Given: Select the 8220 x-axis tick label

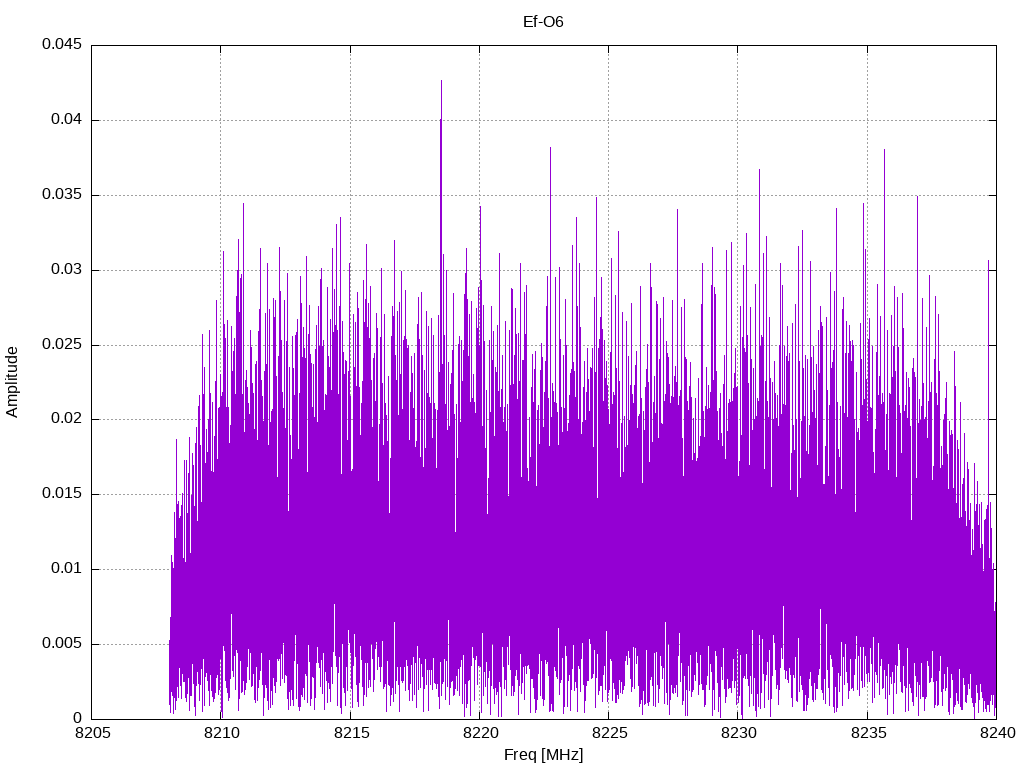Looking at the screenshot, I should (480, 733).
